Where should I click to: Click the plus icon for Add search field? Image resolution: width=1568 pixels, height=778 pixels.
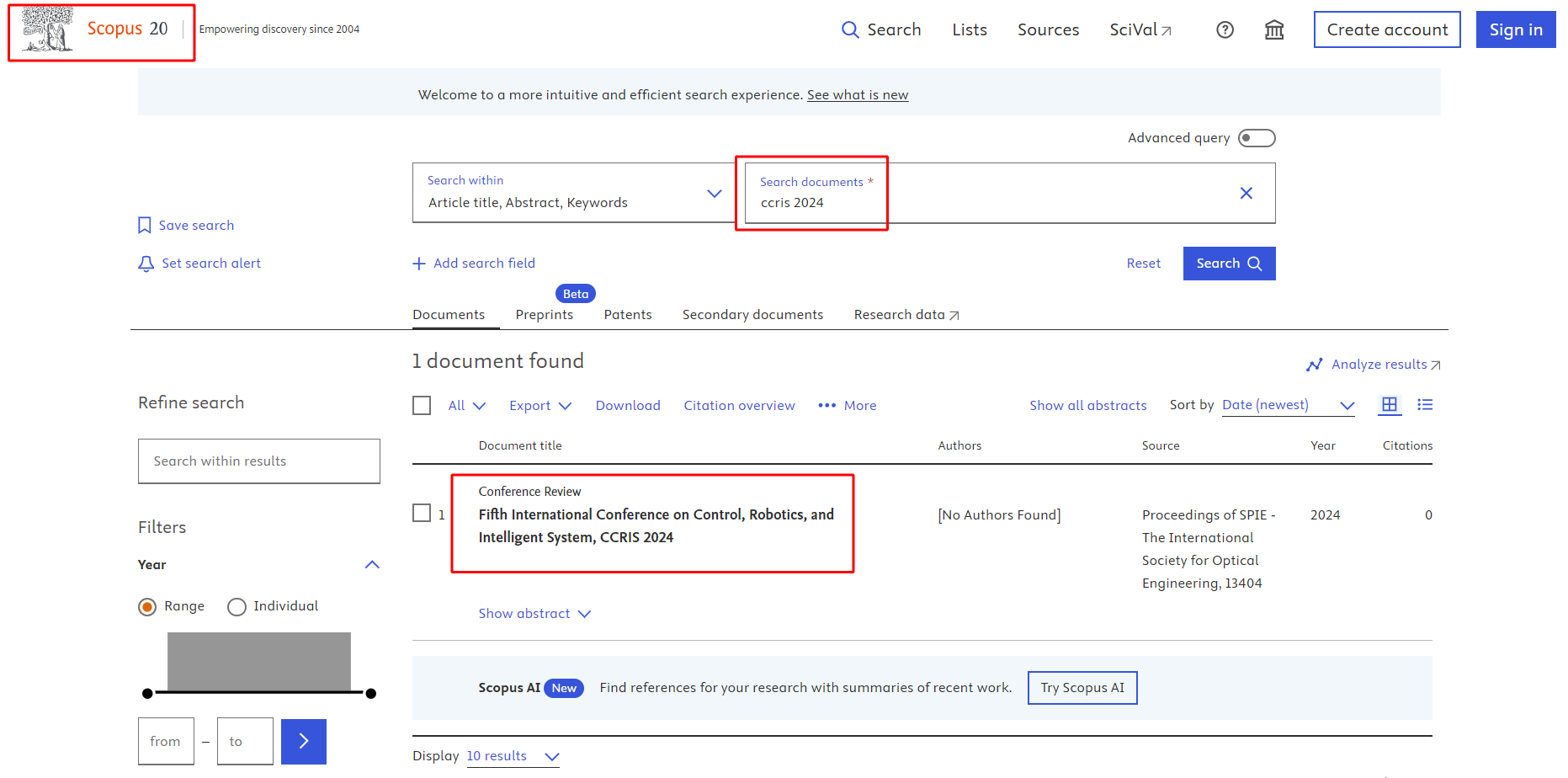click(x=419, y=264)
